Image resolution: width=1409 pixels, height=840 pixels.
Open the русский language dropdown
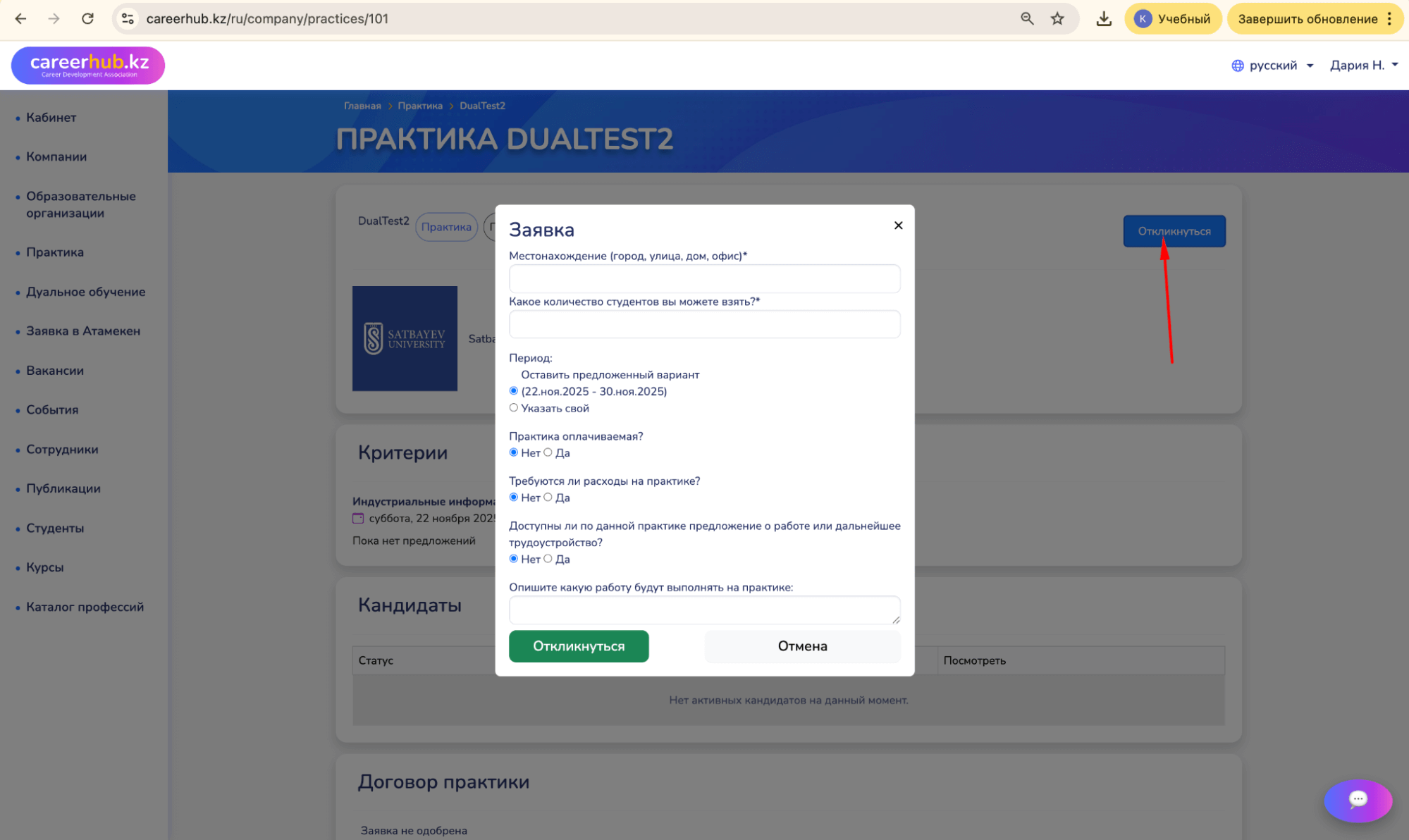pyautogui.click(x=1272, y=66)
